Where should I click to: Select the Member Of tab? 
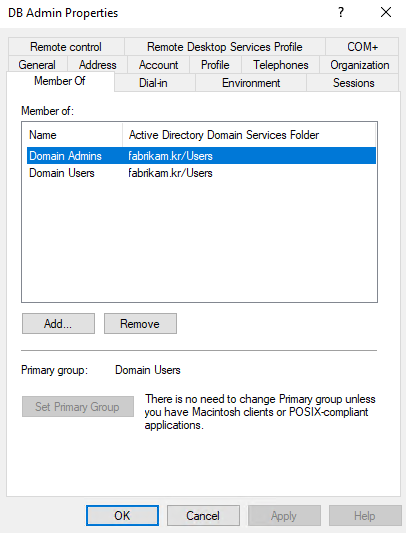(60, 81)
